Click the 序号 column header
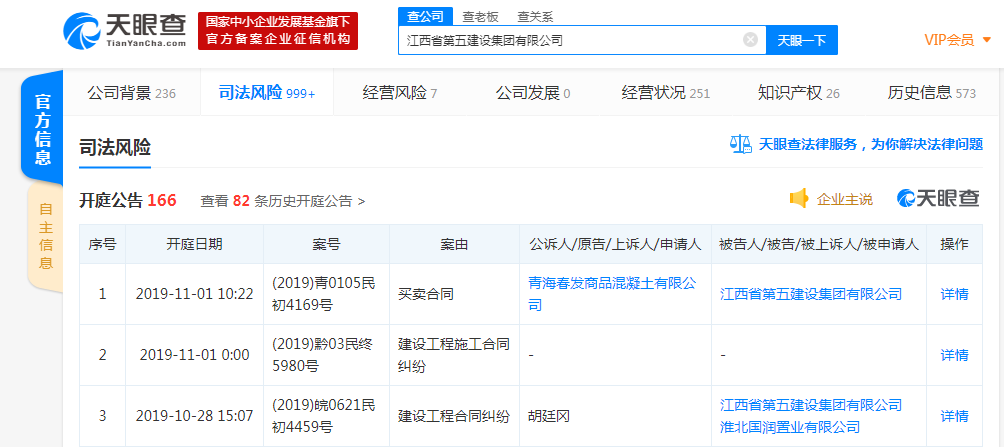The width and height of the screenshot is (1004, 447). point(102,244)
